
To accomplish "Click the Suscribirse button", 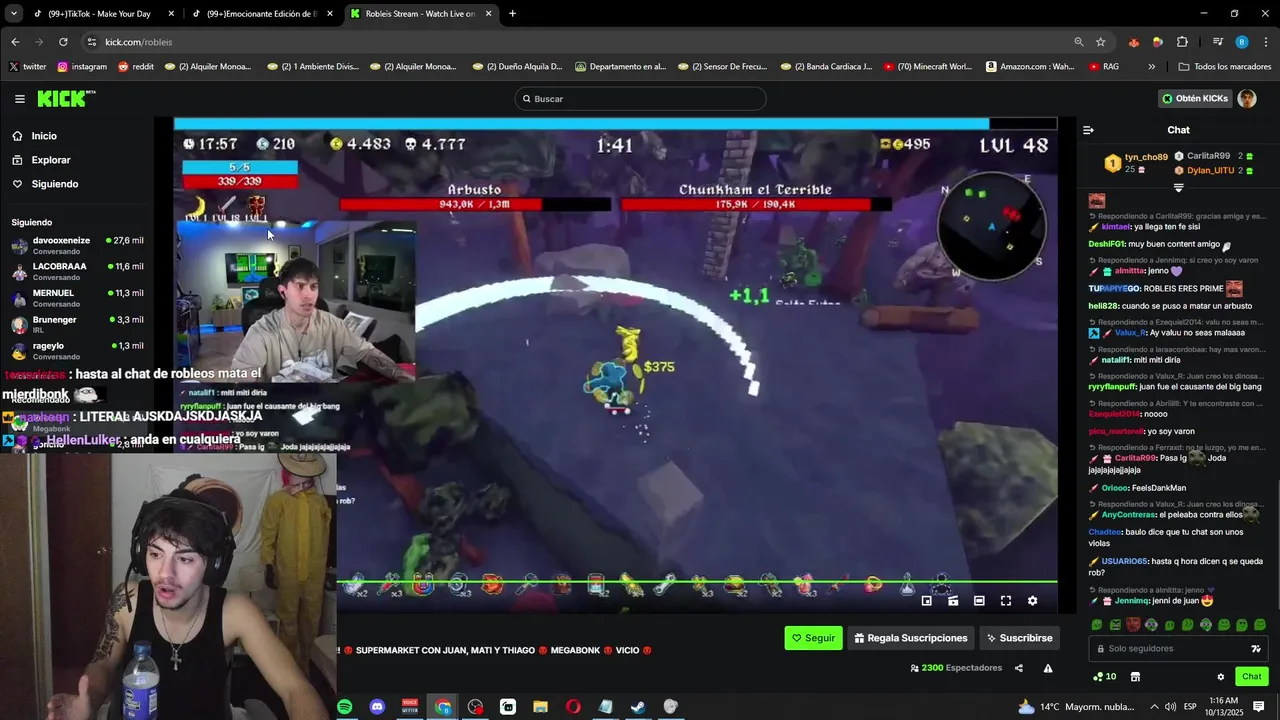I will click(1019, 638).
